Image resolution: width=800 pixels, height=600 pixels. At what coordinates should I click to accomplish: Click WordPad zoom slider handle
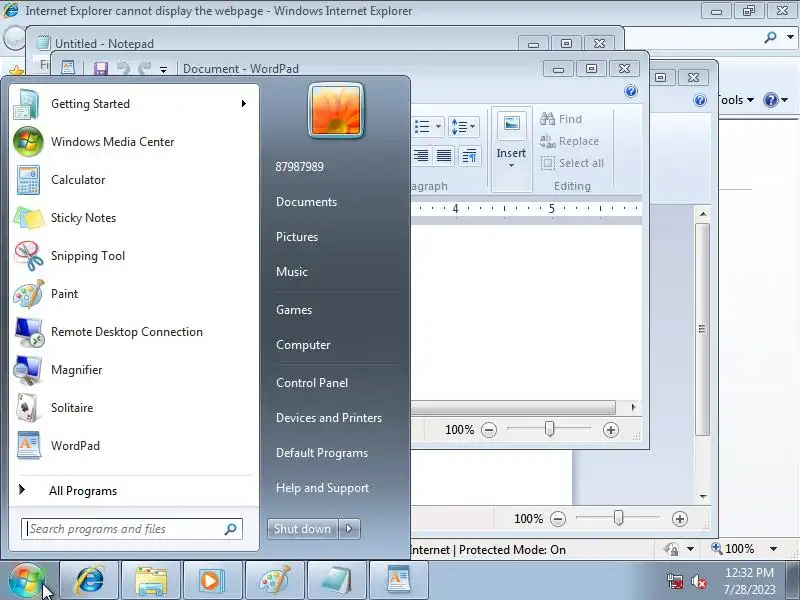coord(549,429)
